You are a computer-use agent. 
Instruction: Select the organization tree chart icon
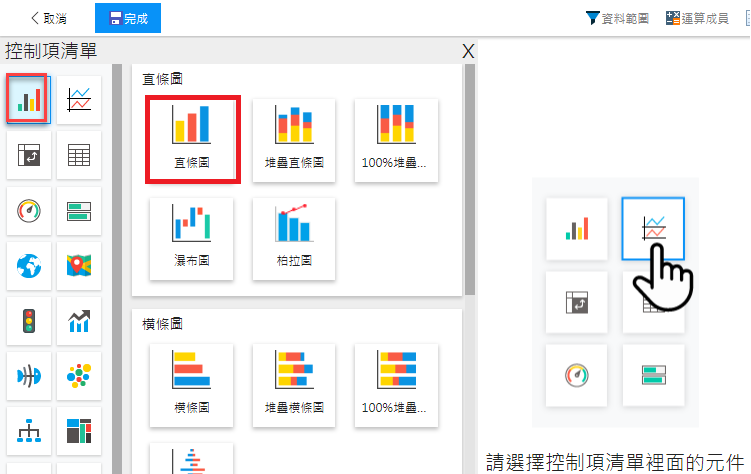pyautogui.click(x=28, y=431)
